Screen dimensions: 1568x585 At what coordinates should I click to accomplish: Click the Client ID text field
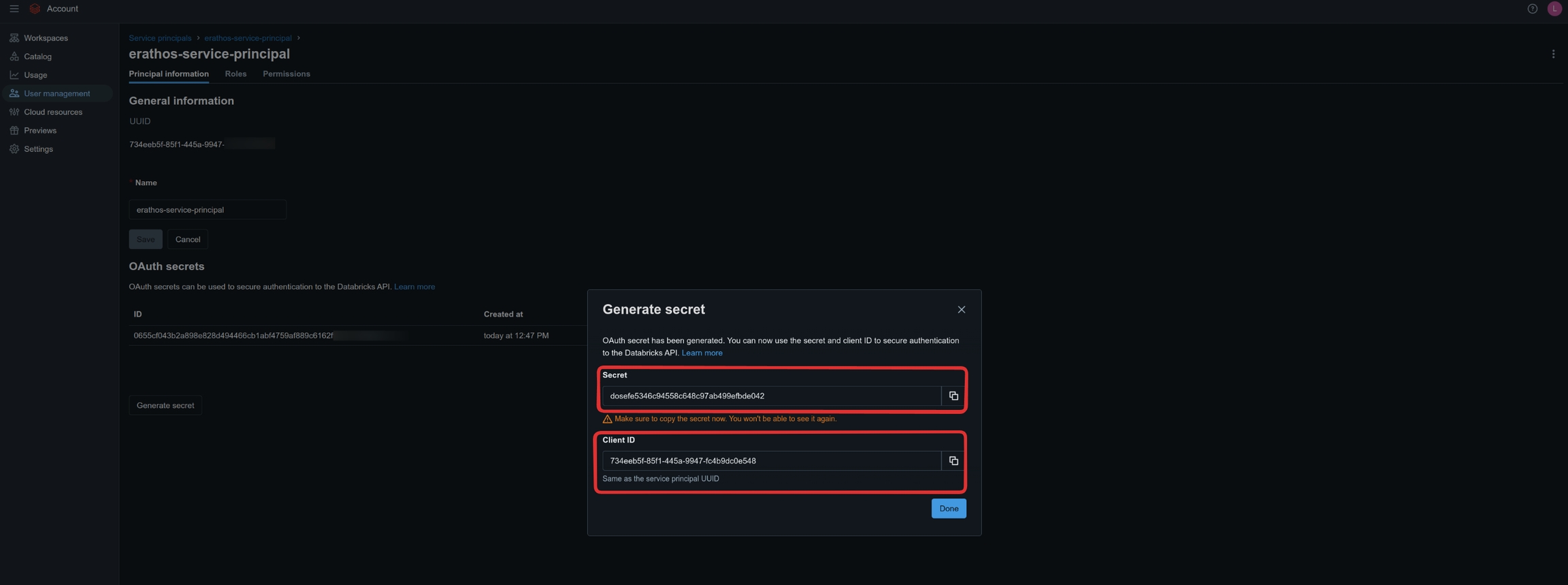coord(772,461)
